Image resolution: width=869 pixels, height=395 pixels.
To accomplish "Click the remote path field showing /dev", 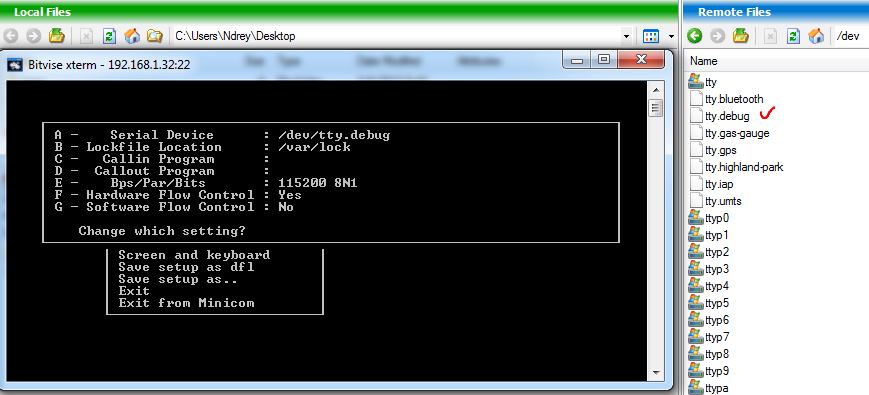I will click(851, 36).
